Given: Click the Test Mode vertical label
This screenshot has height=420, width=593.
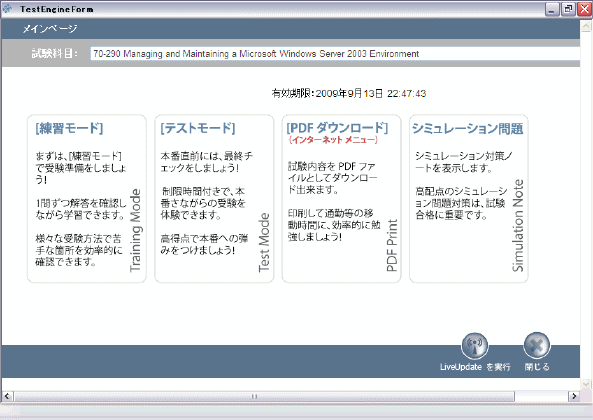Looking at the screenshot, I should click(264, 242).
